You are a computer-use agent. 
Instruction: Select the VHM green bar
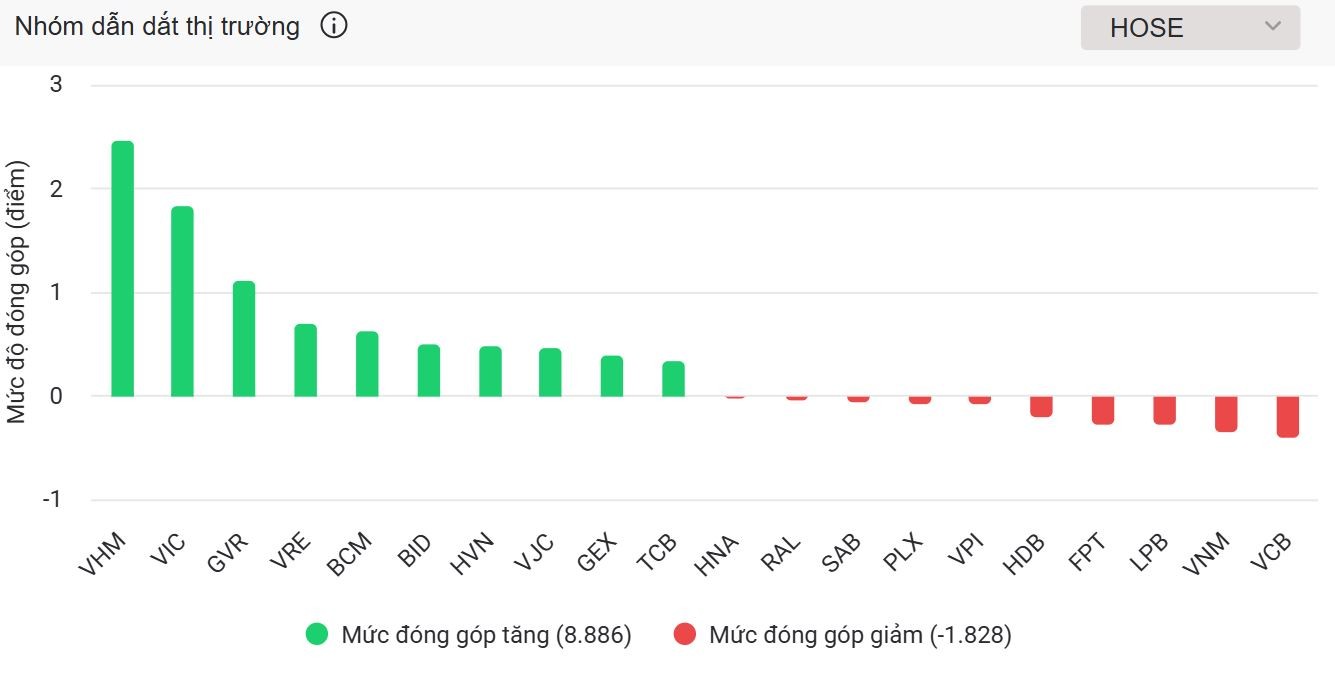tap(122, 269)
